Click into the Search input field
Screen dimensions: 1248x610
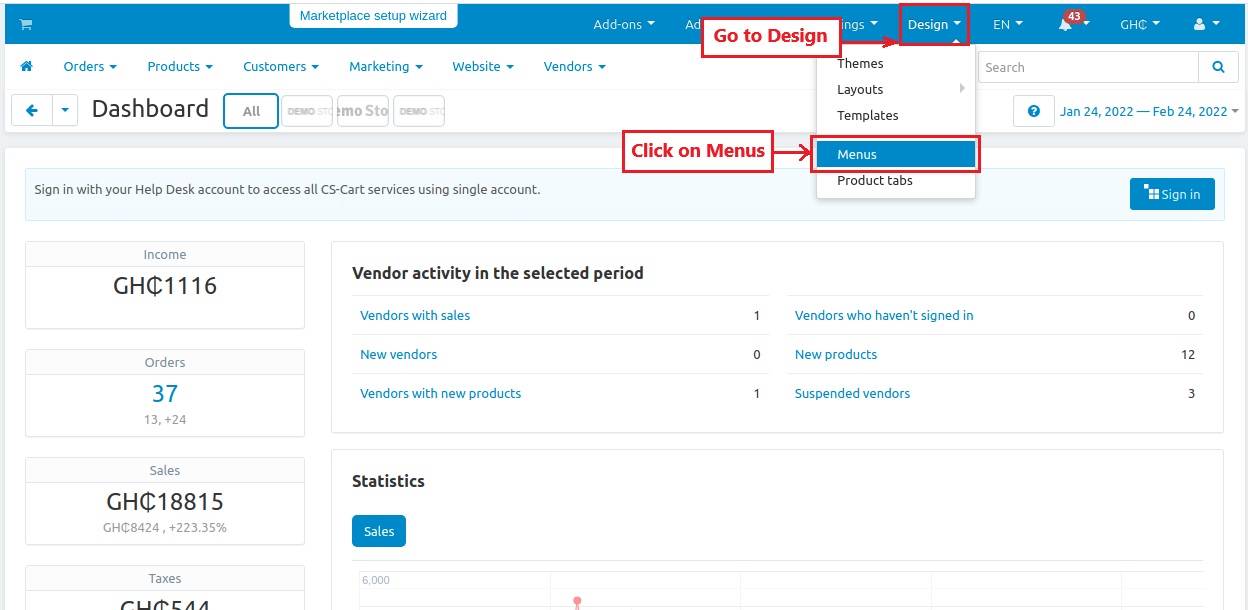coord(1087,67)
